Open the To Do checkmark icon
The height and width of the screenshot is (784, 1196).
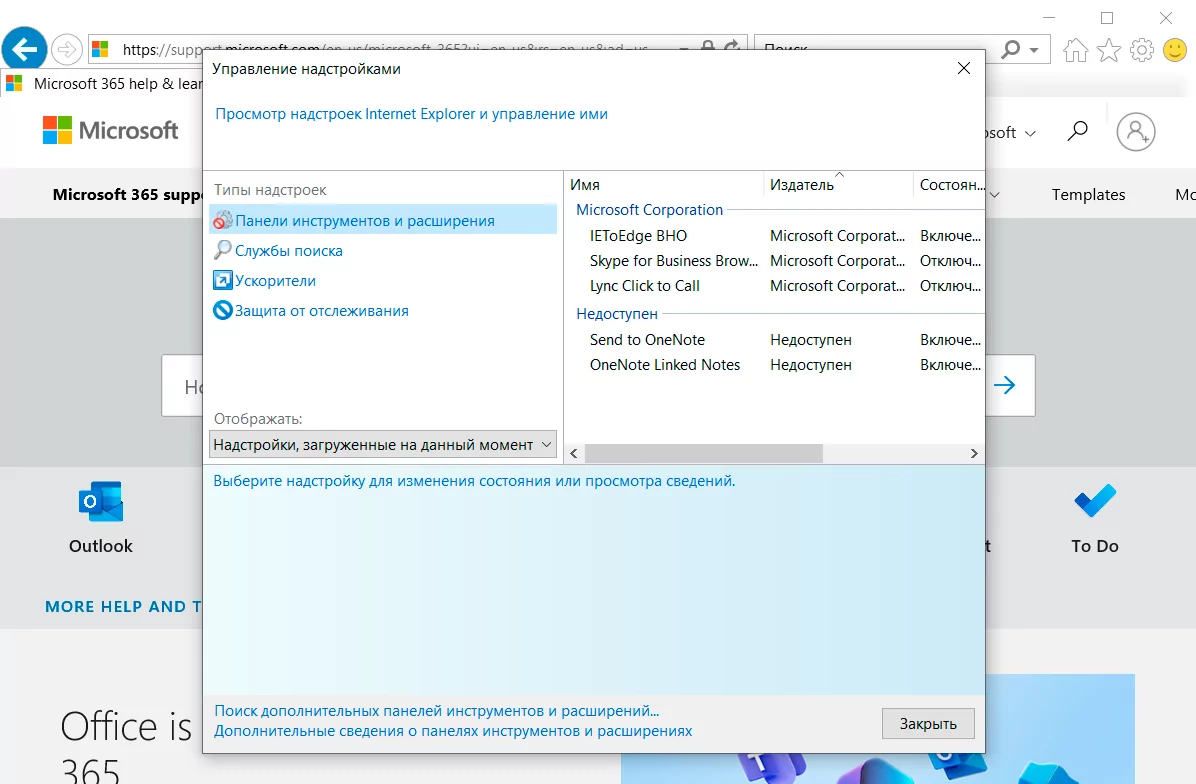1095,501
